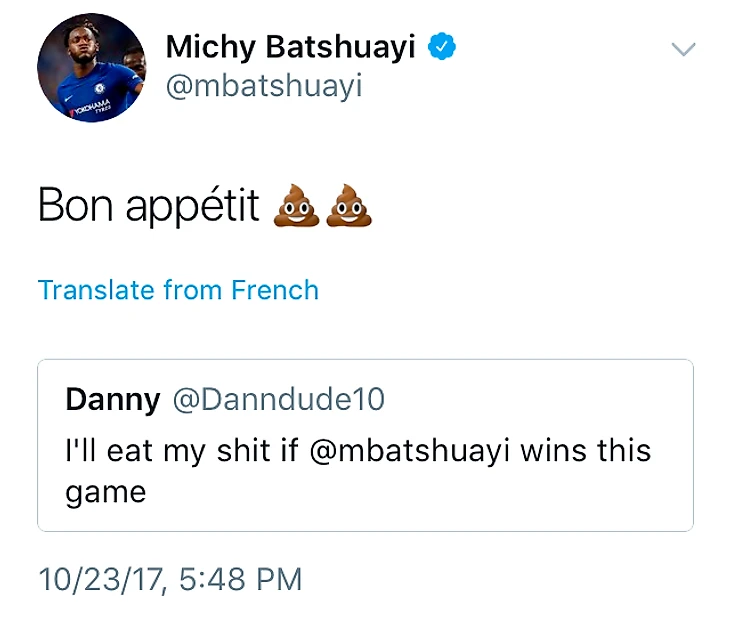
Task: Click the Michy Batshuayi display name
Action: [x=290, y=47]
